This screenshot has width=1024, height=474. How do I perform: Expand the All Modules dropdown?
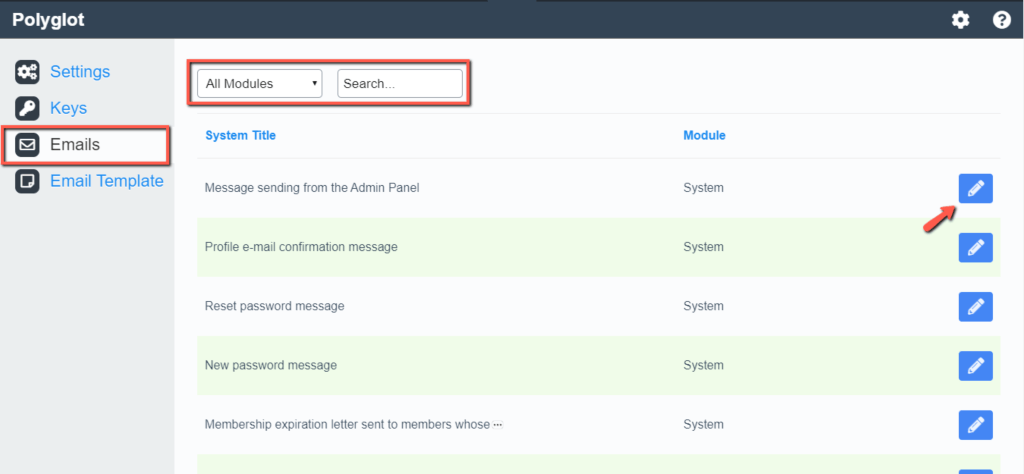pos(259,84)
